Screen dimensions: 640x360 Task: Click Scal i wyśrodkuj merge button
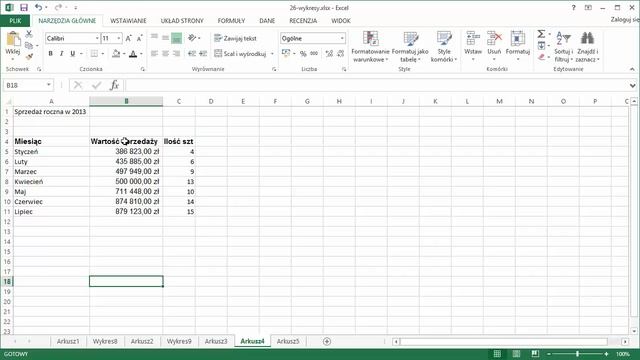tap(241, 53)
